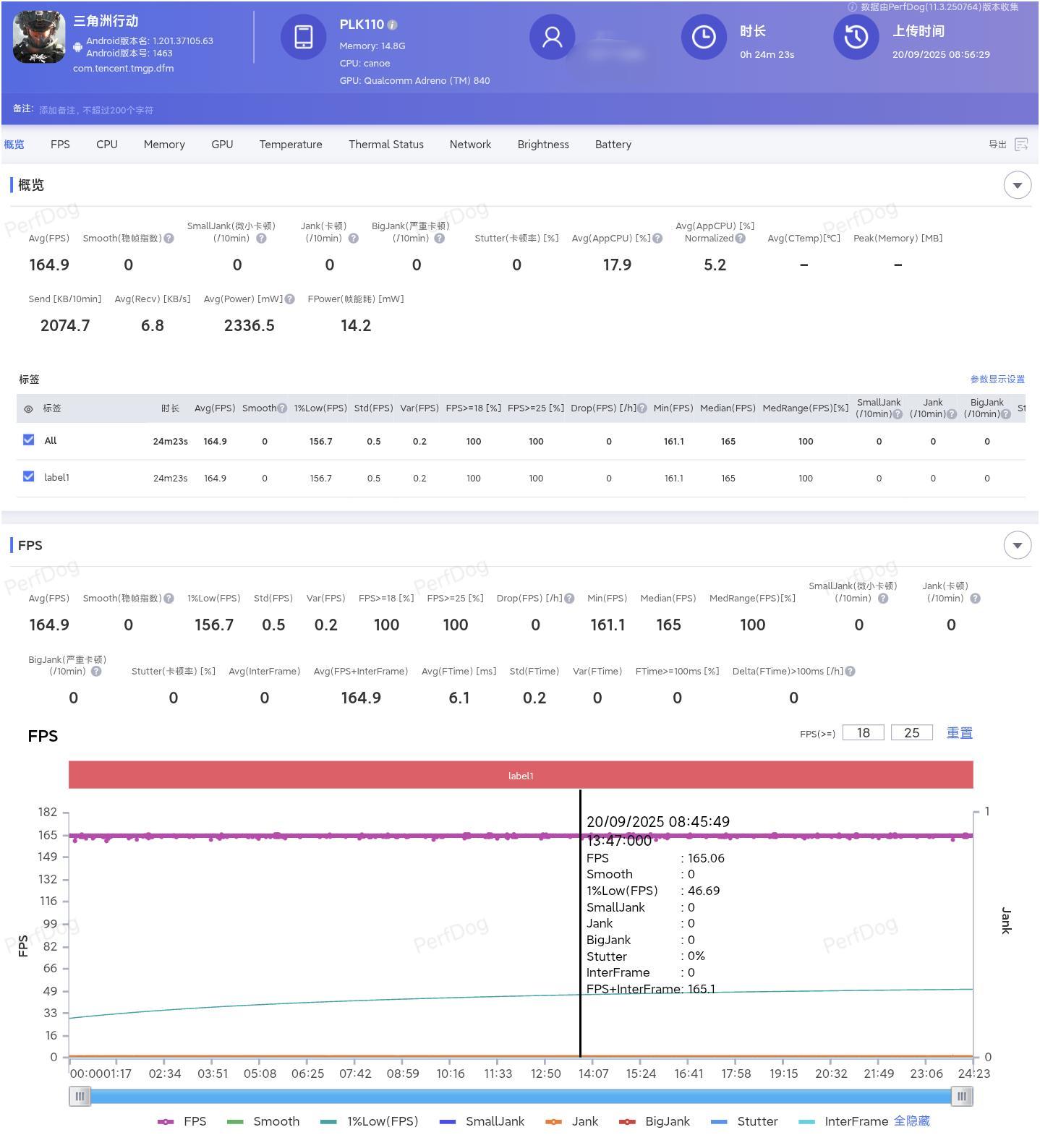Open help icon for SmallJank in overview
Image resolution: width=1040 pixels, height=1148 pixels.
(262, 239)
